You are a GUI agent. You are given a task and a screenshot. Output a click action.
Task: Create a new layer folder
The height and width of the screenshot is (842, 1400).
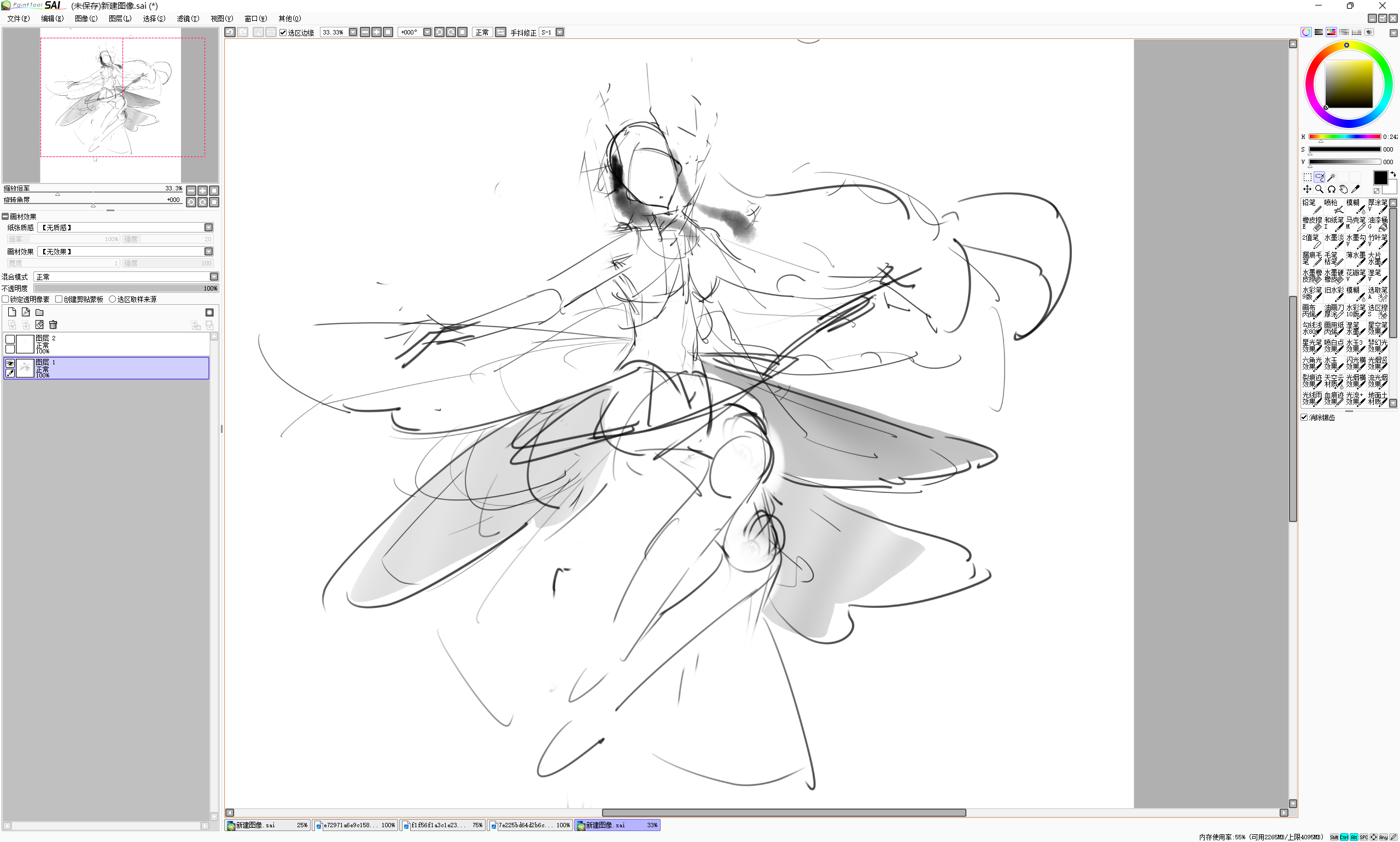(39, 312)
